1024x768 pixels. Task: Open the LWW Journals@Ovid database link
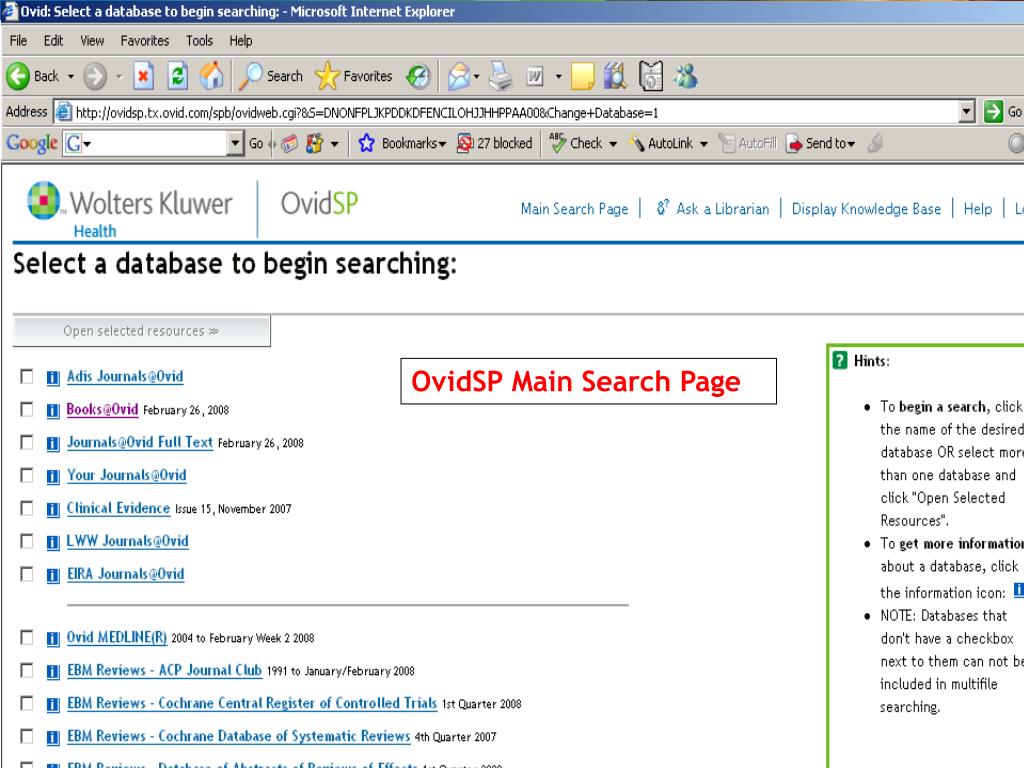click(x=127, y=541)
